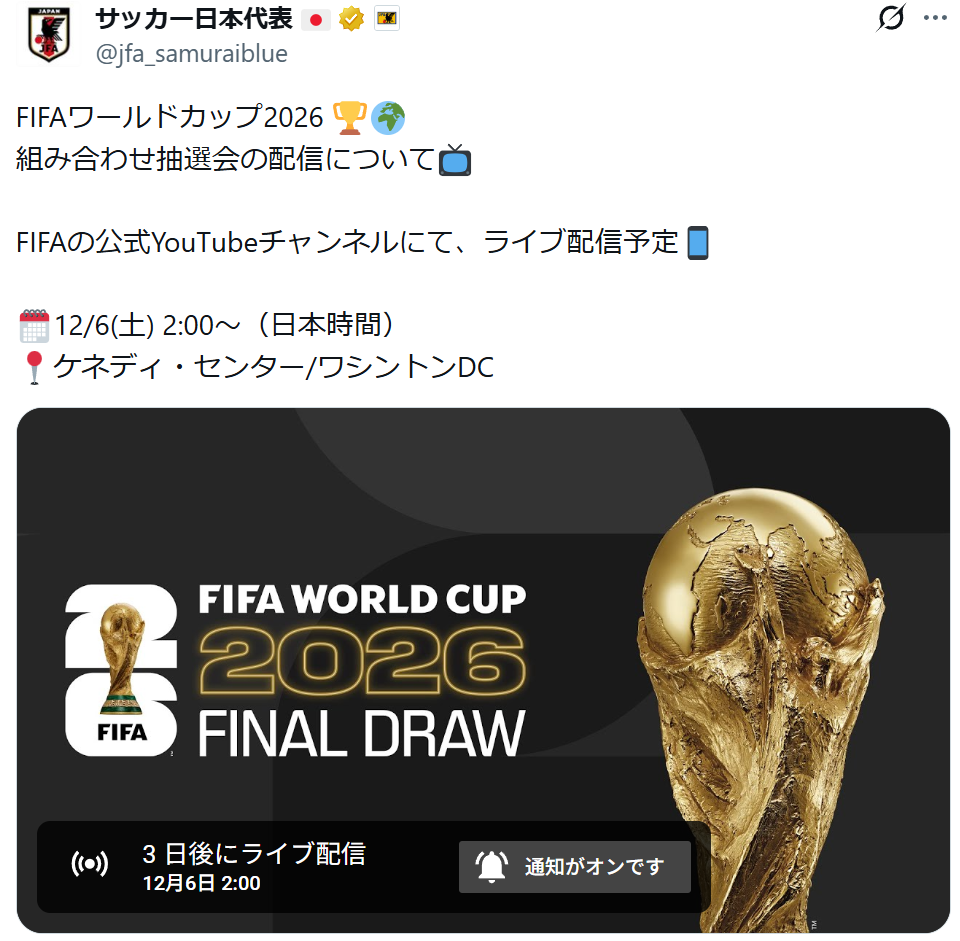Click the television emoji in the tweet
Image resolution: width=960 pixels, height=941 pixels.
click(455, 160)
